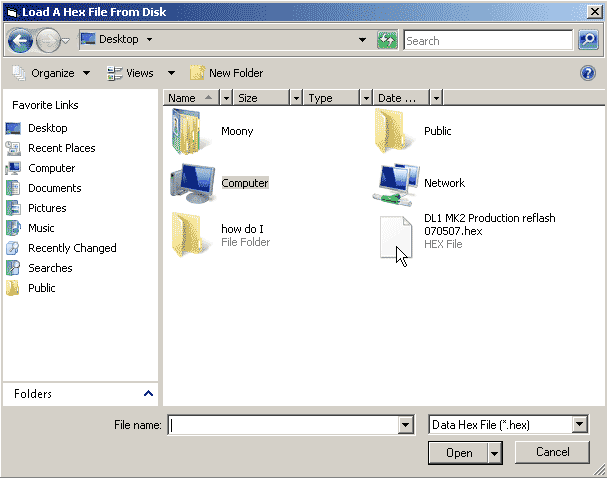Click the Back navigation arrow button

click(20, 41)
